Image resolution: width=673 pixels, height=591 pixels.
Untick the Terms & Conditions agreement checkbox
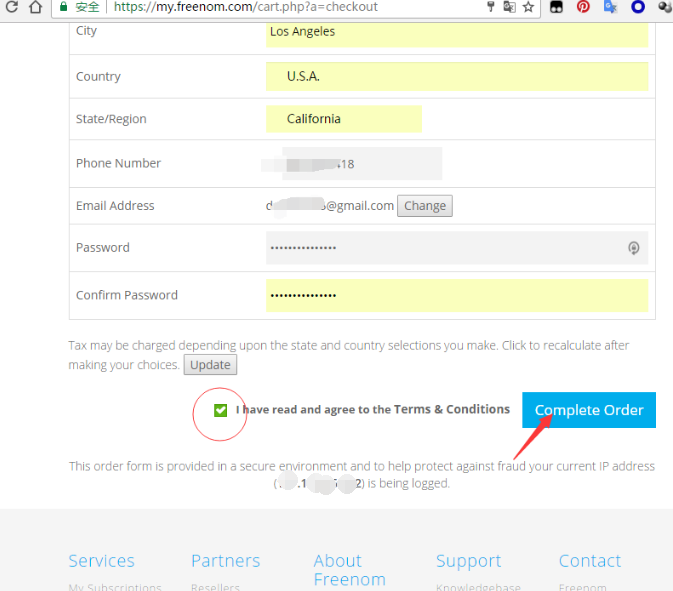point(220,410)
